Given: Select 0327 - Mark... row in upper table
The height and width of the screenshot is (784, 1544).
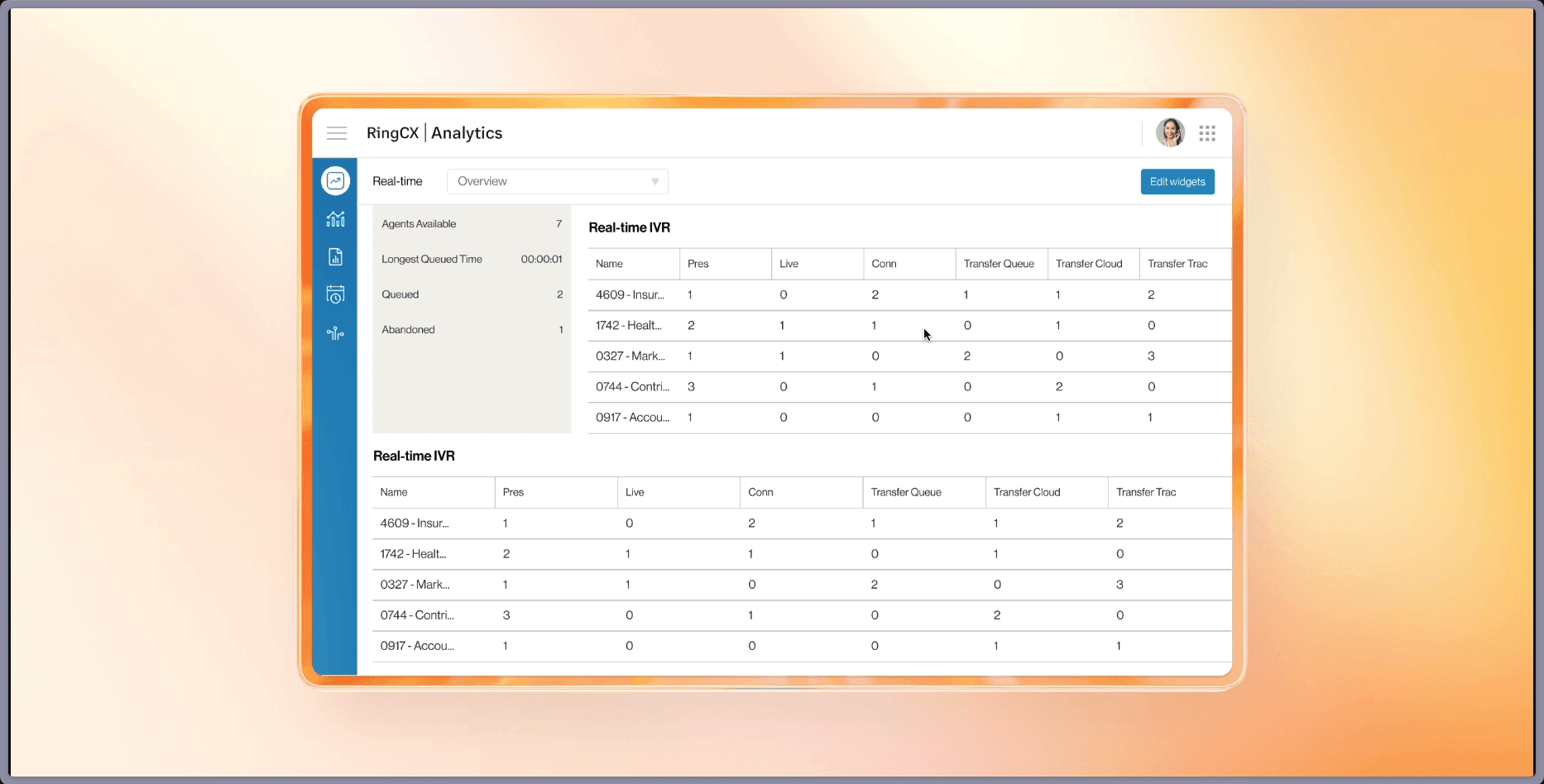Looking at the screenshot, I should pos(909,356).
